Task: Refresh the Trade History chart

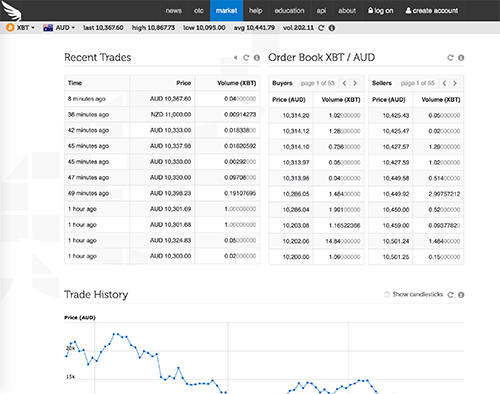Action: (x=450, y=295)
